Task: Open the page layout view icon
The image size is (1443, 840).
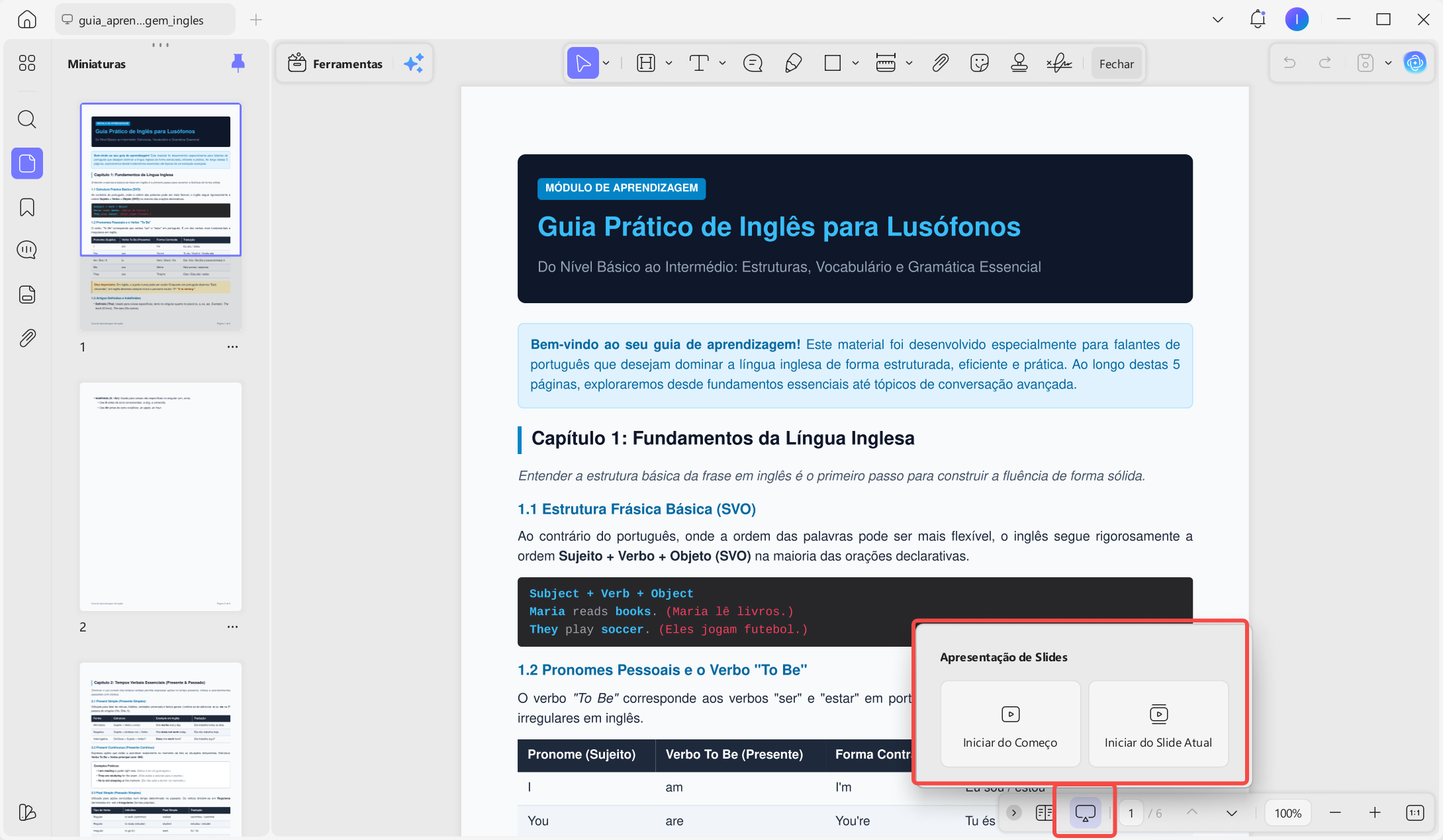Action: coord(1045,813)
